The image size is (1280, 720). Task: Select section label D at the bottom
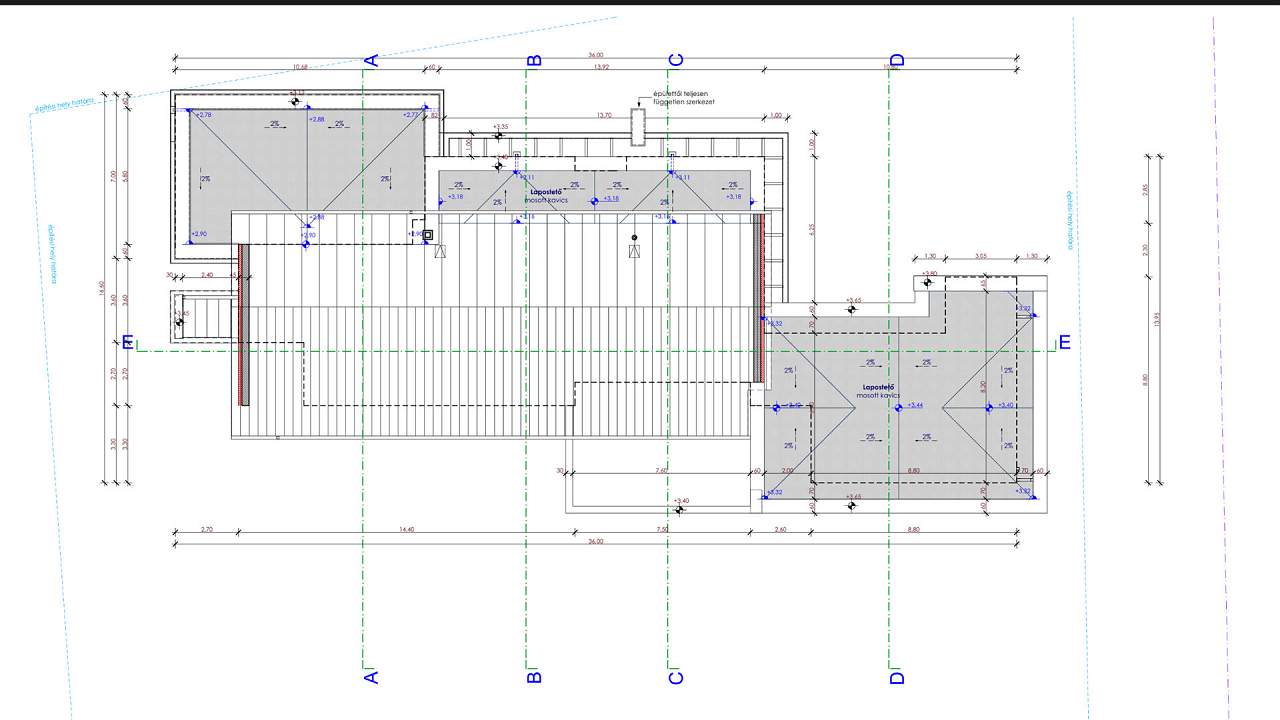click(x=896, y=677)
